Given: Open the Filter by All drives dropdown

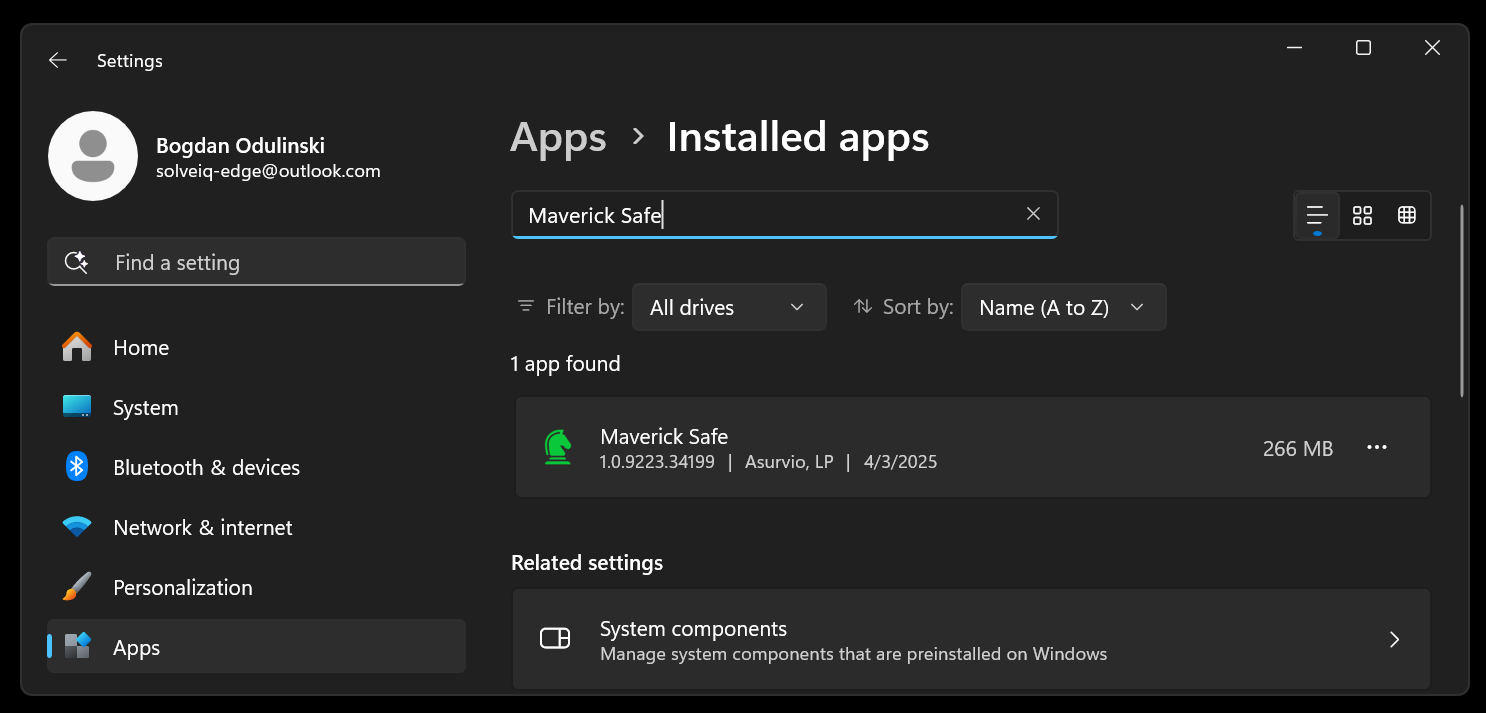Looking at the screenshot, I should (729, 307).
